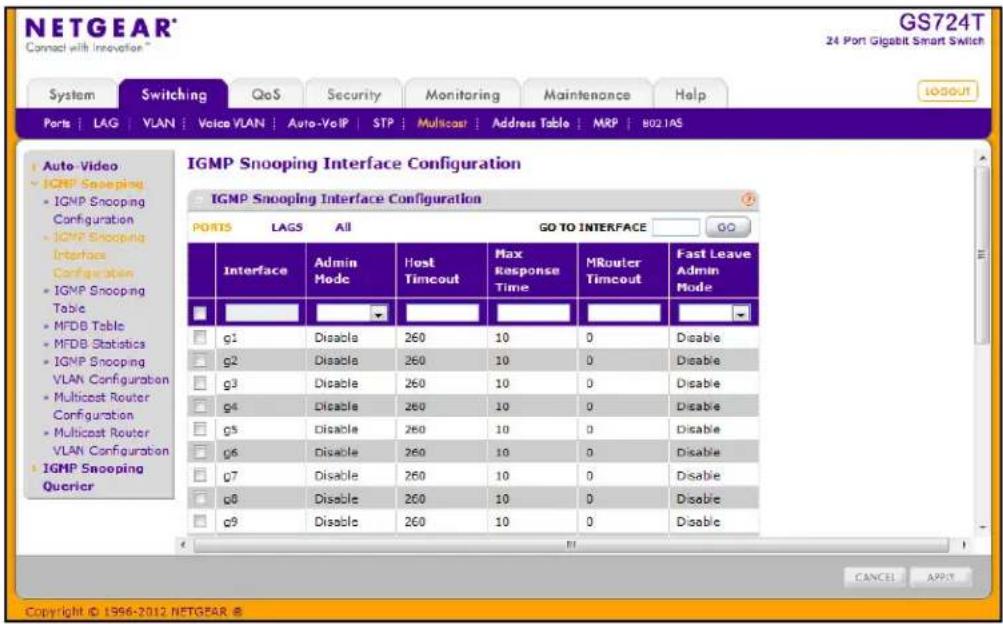The width and height of the screenshot is (1003, 624).
Task: Click the GO TO INTERFACE input field
Action: 675,227
